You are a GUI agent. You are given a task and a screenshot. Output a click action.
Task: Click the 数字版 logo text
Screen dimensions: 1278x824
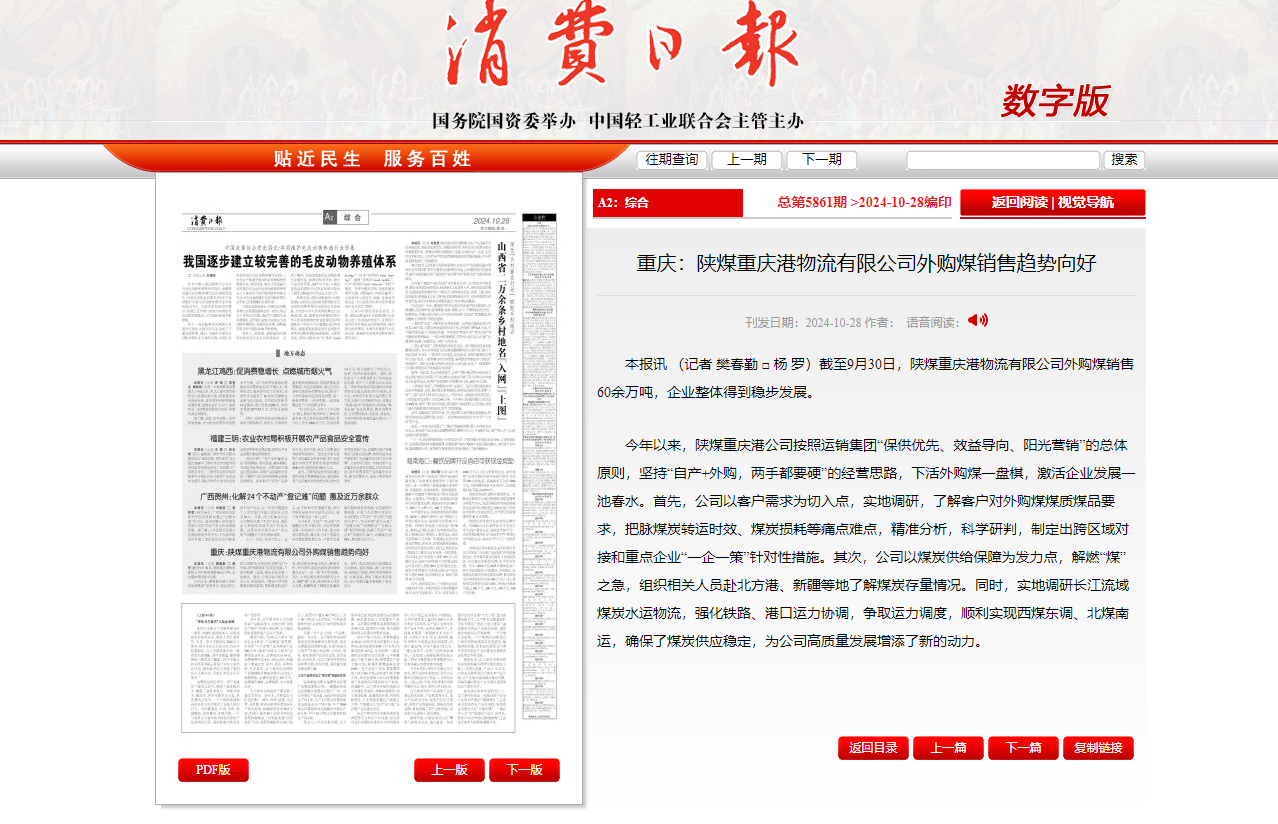(x=1055, y=100)
